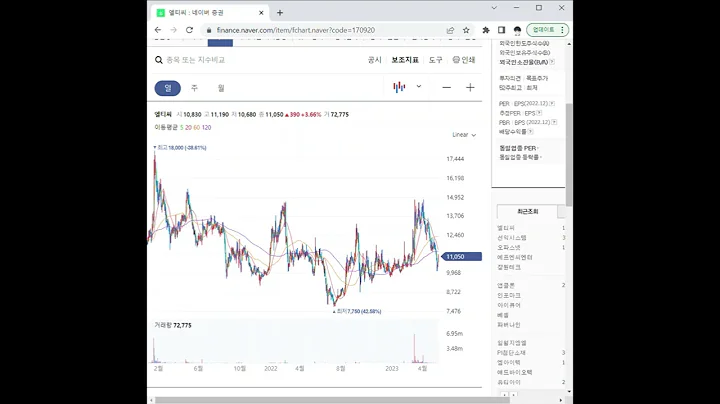
Task: Click help icon next to 배당수익률
Action: (x=530, y=132)
